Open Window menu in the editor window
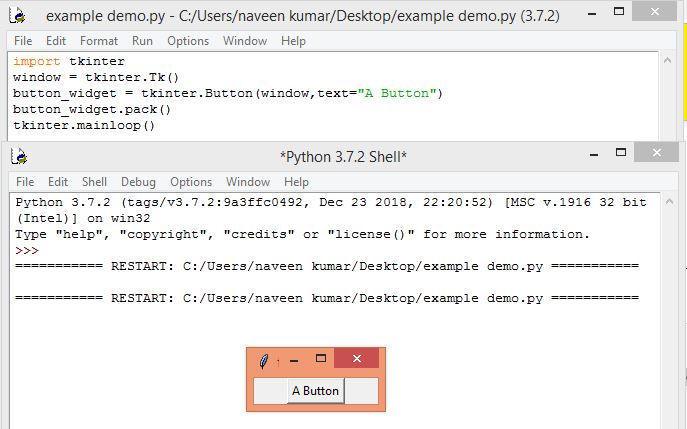Viewport: 687px width, 429px height. click(x=245, y=41)
